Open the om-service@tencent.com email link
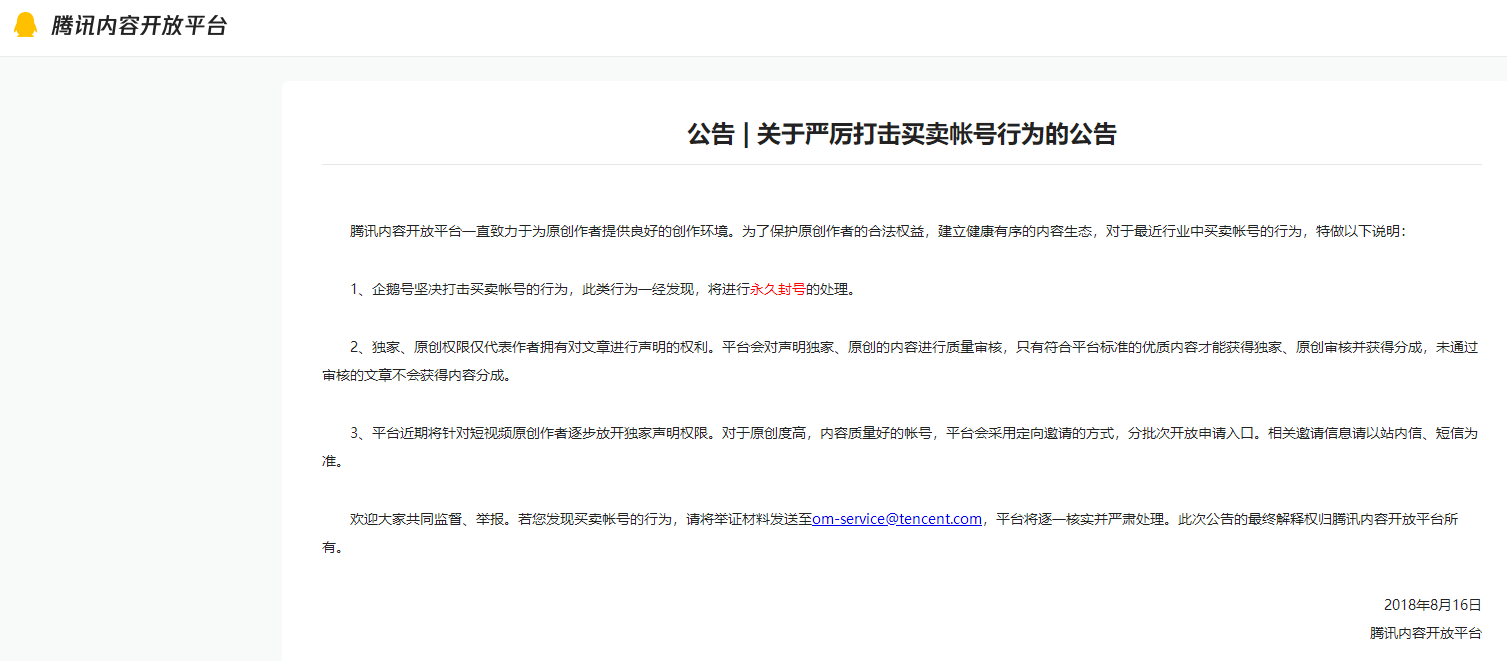This screenshot has height=661, width=1507. (x=897, y=519)
